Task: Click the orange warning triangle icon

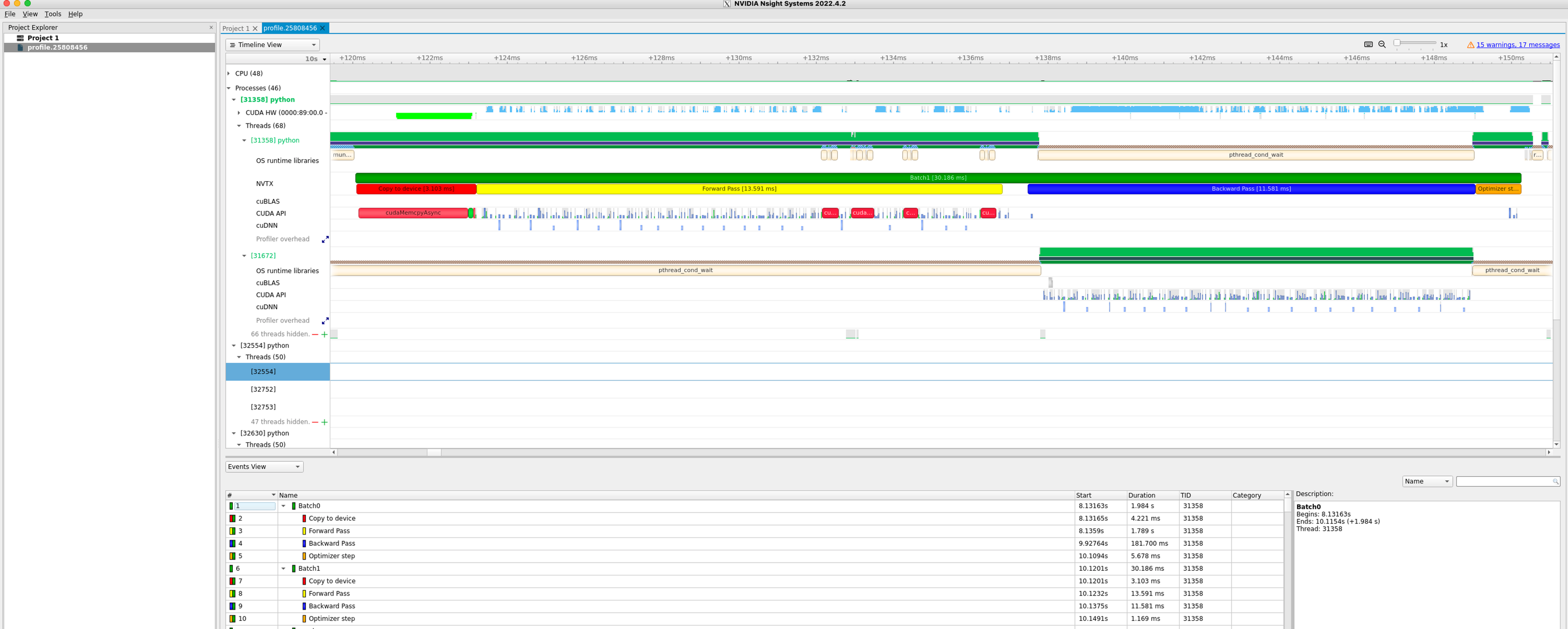Action: (x=1470, y=45)
